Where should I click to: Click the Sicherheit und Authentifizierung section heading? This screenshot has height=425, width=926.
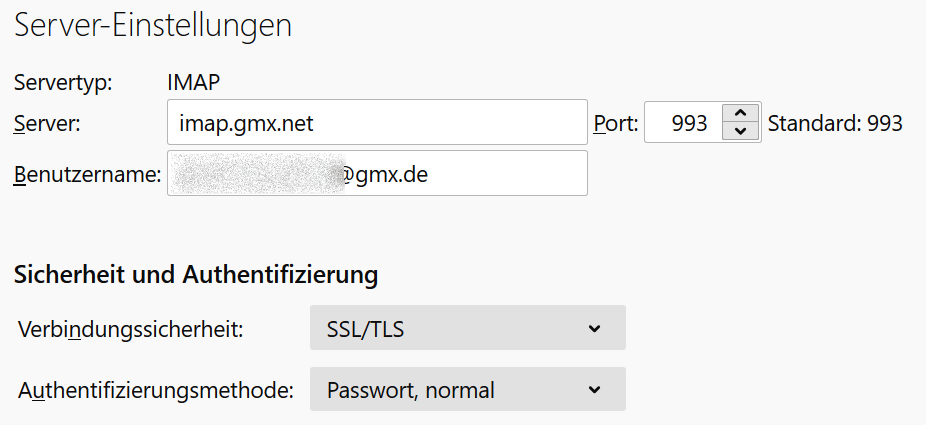tap(195, 275)
